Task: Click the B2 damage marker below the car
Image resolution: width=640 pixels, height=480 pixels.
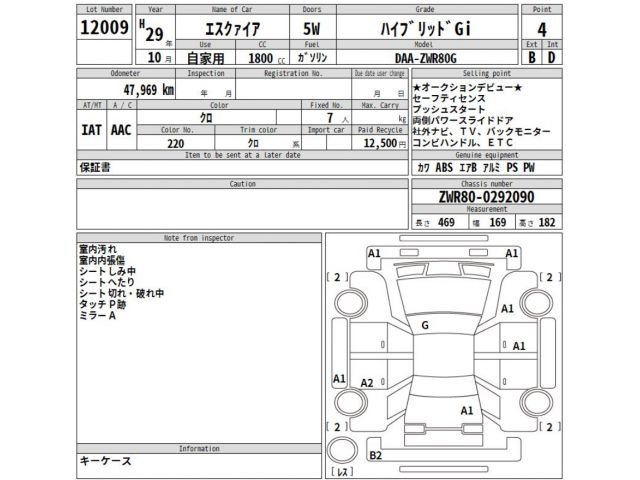Action: click(x=375, y=456)
